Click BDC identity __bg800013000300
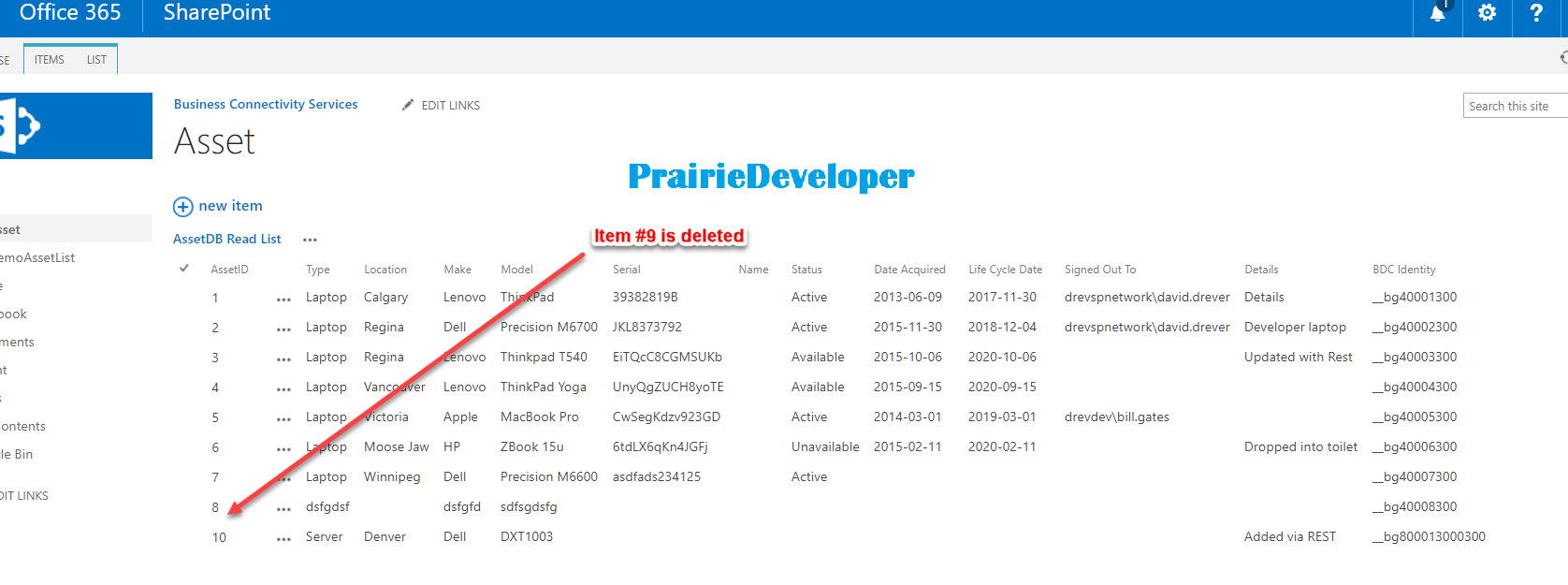Image resolution: width=1568 pixels, height=585 pixels. pyautogui.click(x=1429, y=536)
